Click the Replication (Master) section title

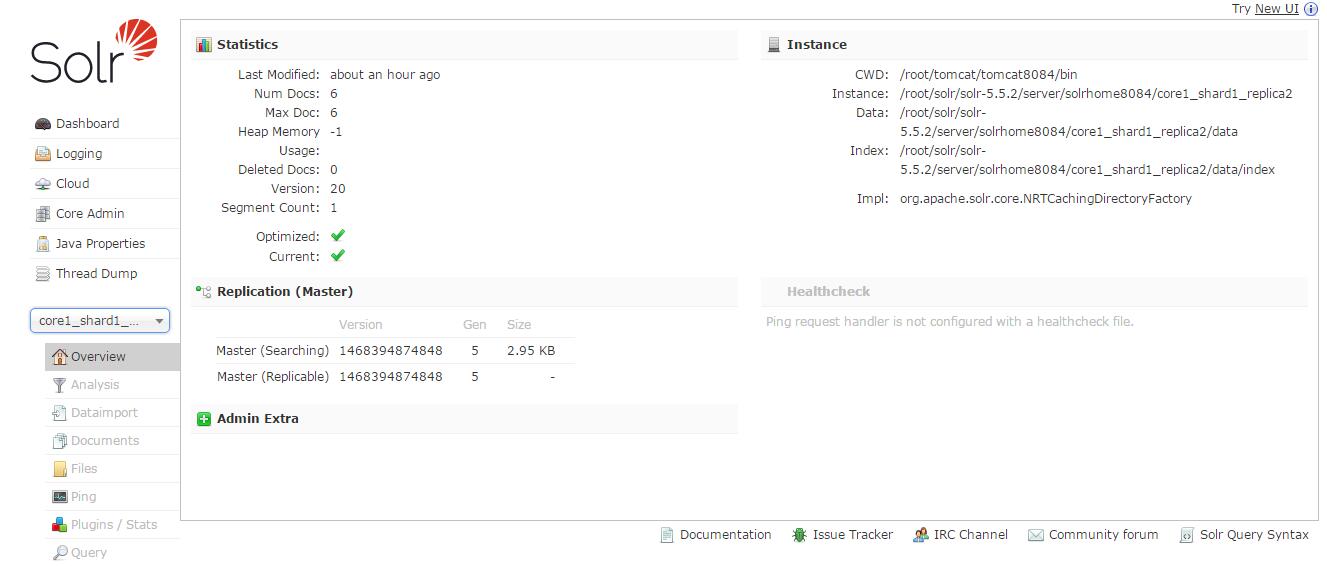(x=285, y=292)
